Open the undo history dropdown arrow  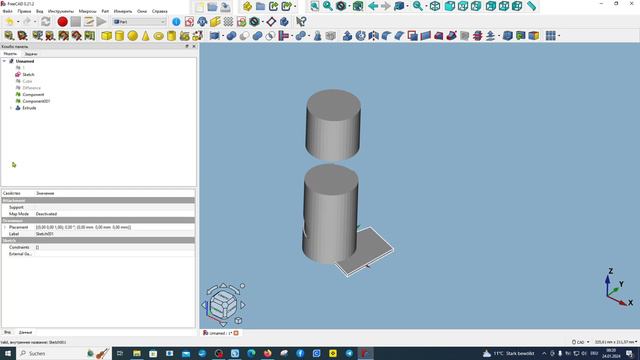(x=18, y=22)
